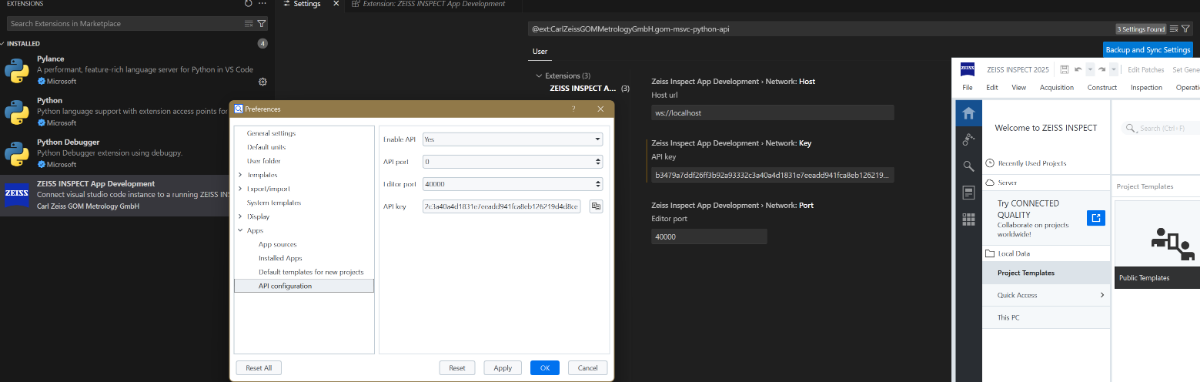The width and height of the screenshot is (1200, 382).
Task: Select the User settings scope tab
Action: point(540,51)
